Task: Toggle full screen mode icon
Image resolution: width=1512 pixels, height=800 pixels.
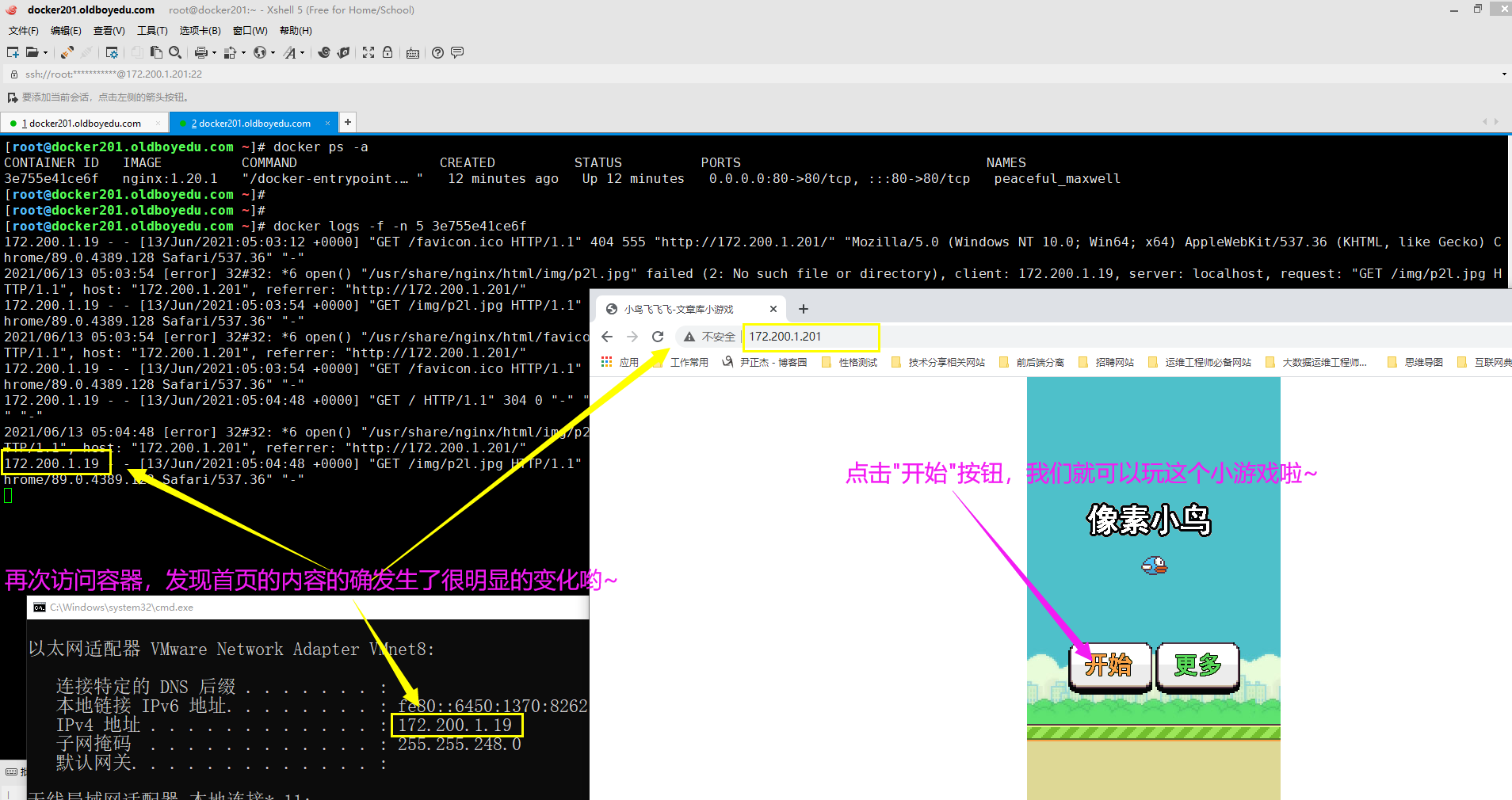Action: (368, 52)
